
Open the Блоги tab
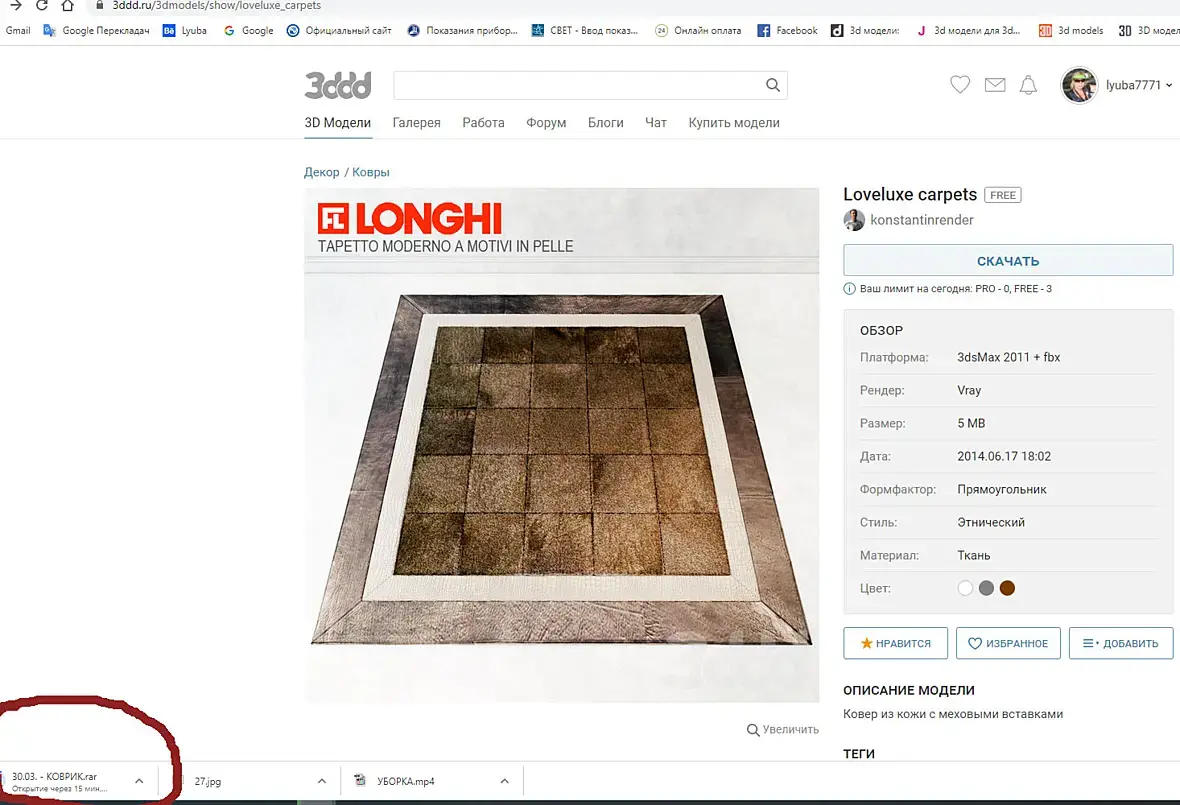[606, 123]
